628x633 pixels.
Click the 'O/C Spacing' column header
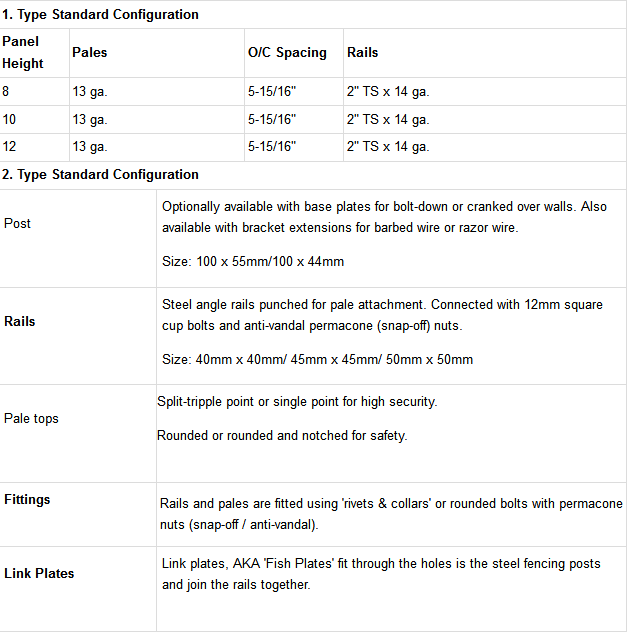(287, 52)
